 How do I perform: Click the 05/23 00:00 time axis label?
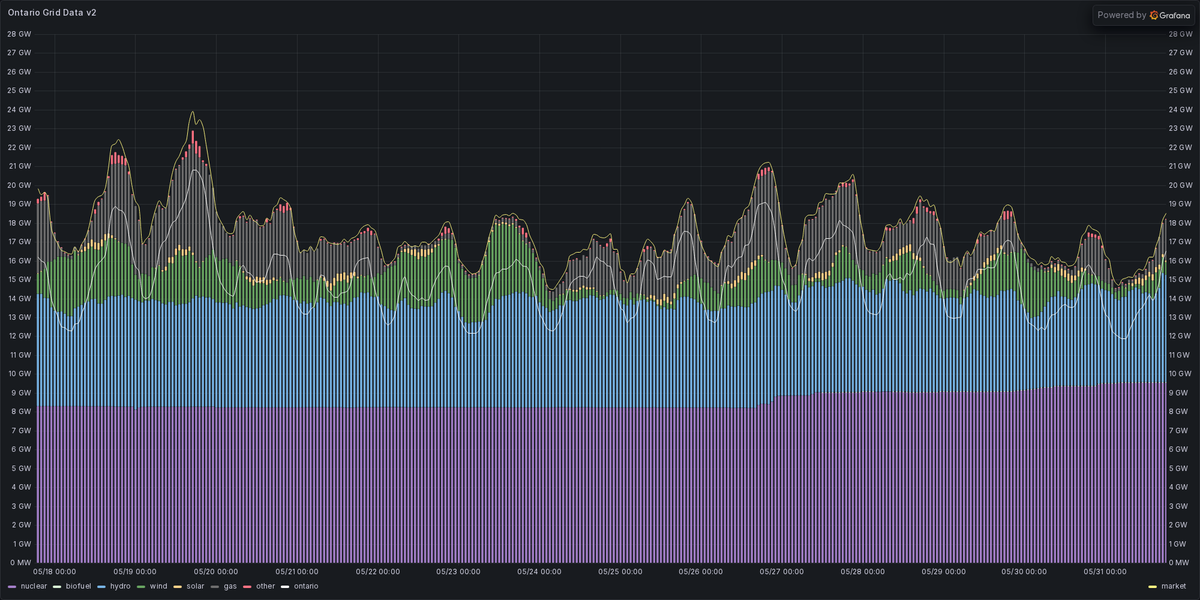click(x=459, y=572)
